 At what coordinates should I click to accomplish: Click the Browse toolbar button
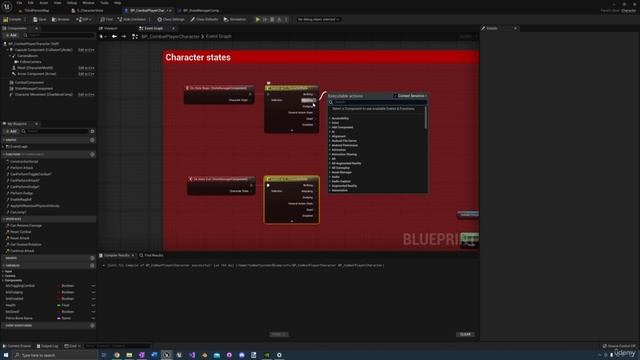coord(61,19)
